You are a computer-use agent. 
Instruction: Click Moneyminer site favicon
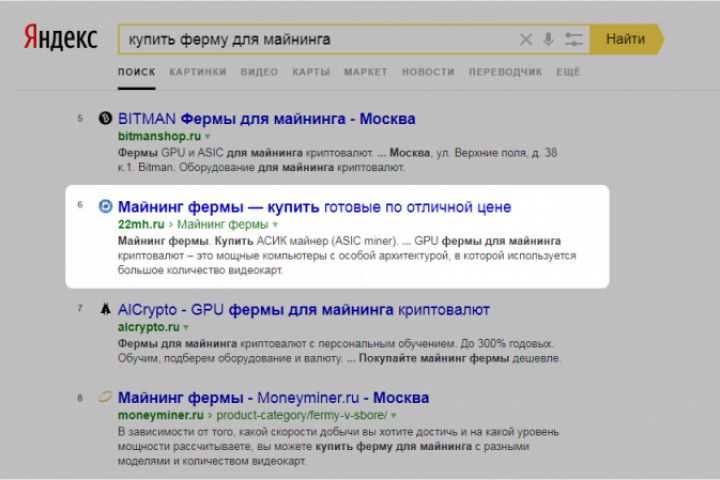coord(105,396)
